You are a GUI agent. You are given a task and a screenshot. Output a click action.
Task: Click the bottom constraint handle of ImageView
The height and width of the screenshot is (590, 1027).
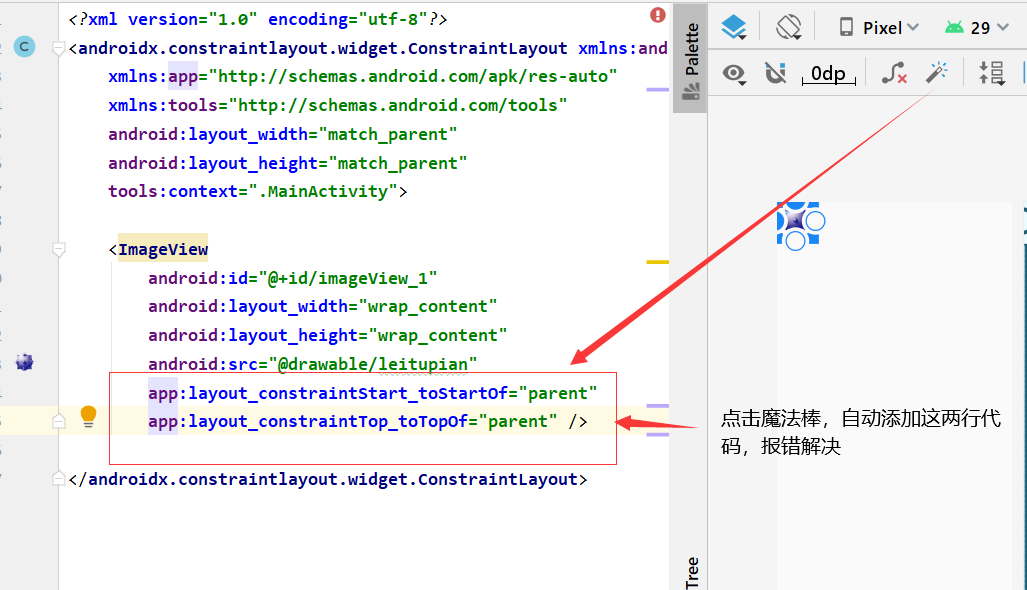click(x=795, y=241)
